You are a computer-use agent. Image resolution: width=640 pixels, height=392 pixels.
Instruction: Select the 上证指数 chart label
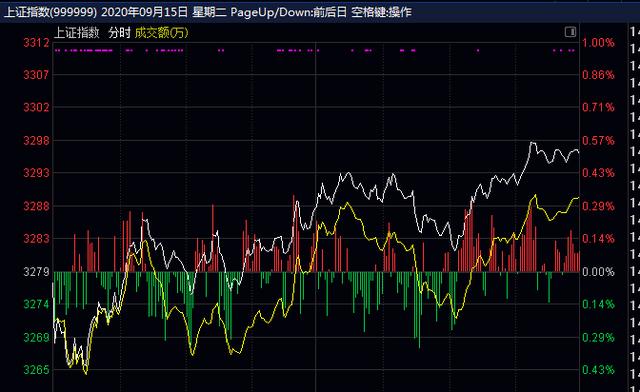(77, 33)
